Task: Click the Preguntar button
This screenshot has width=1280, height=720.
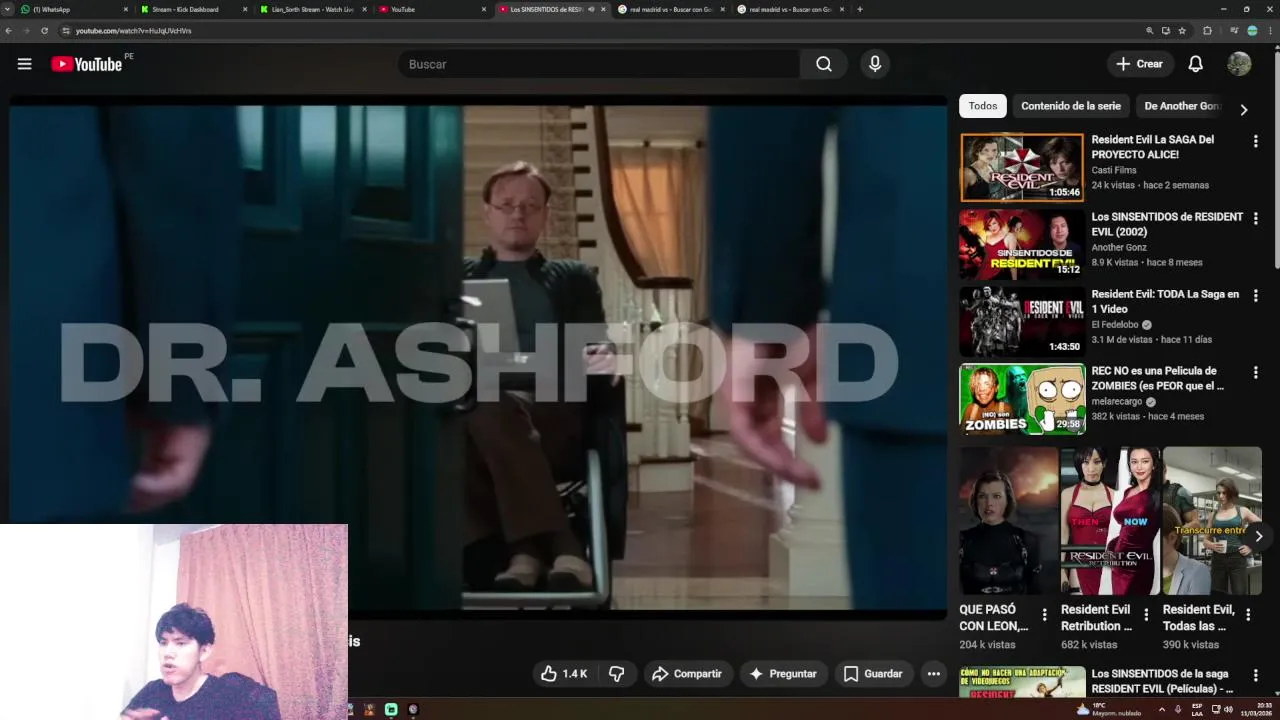Action: tap(783, 674)
